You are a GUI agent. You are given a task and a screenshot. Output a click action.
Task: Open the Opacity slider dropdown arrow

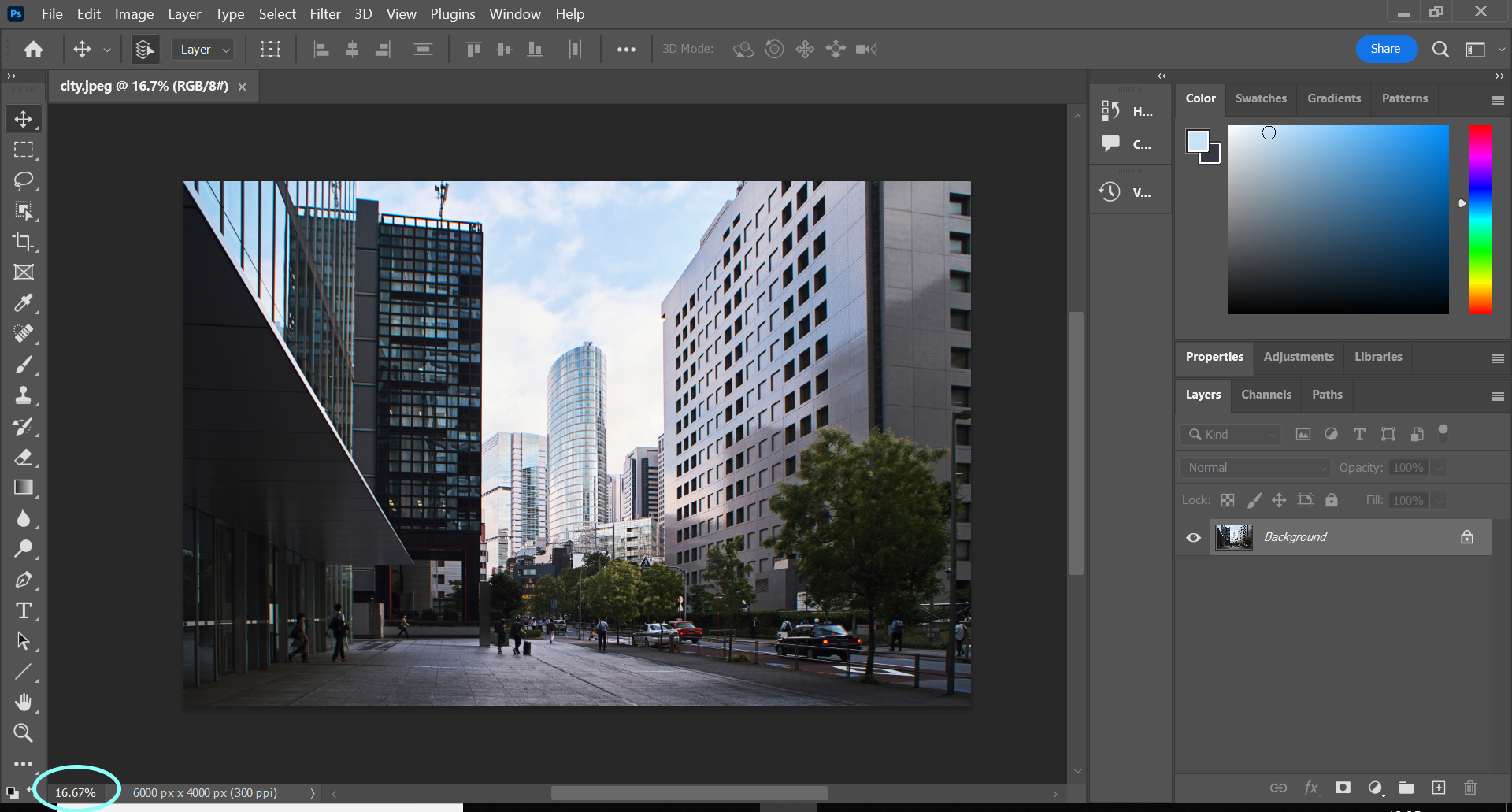coord(1439,468)
